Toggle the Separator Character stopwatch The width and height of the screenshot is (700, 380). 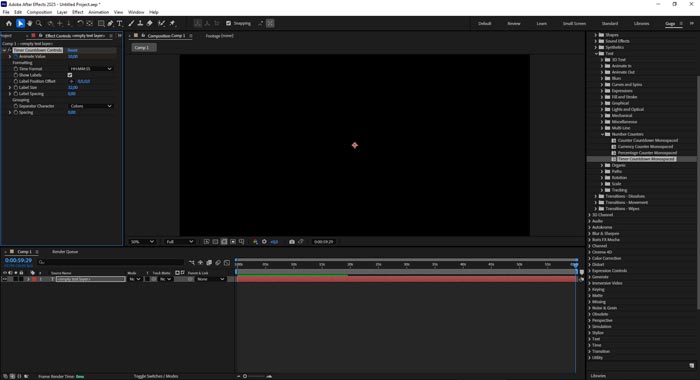[x=16, y=106]
